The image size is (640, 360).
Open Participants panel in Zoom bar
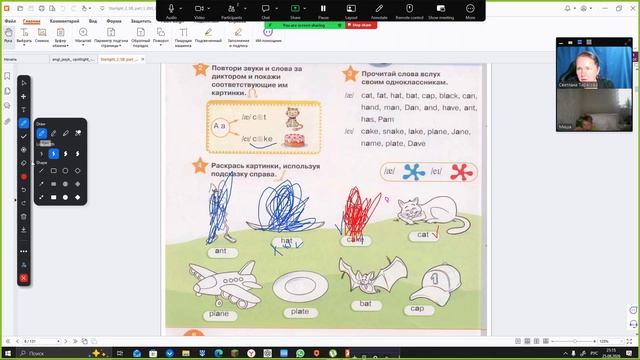[x=231, y=11]
